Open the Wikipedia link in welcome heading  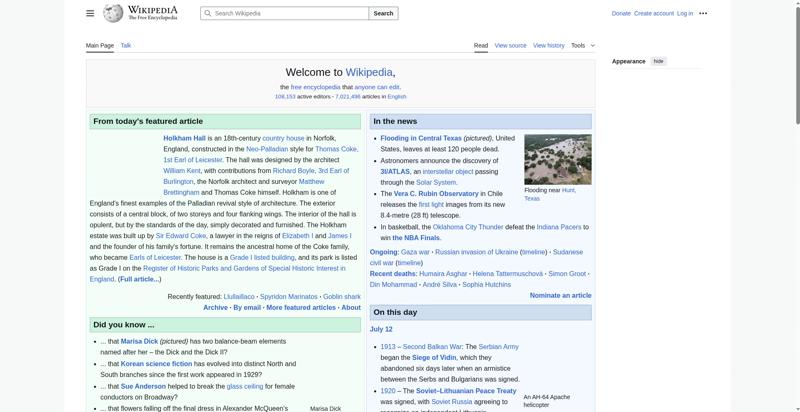click(369, 72)
